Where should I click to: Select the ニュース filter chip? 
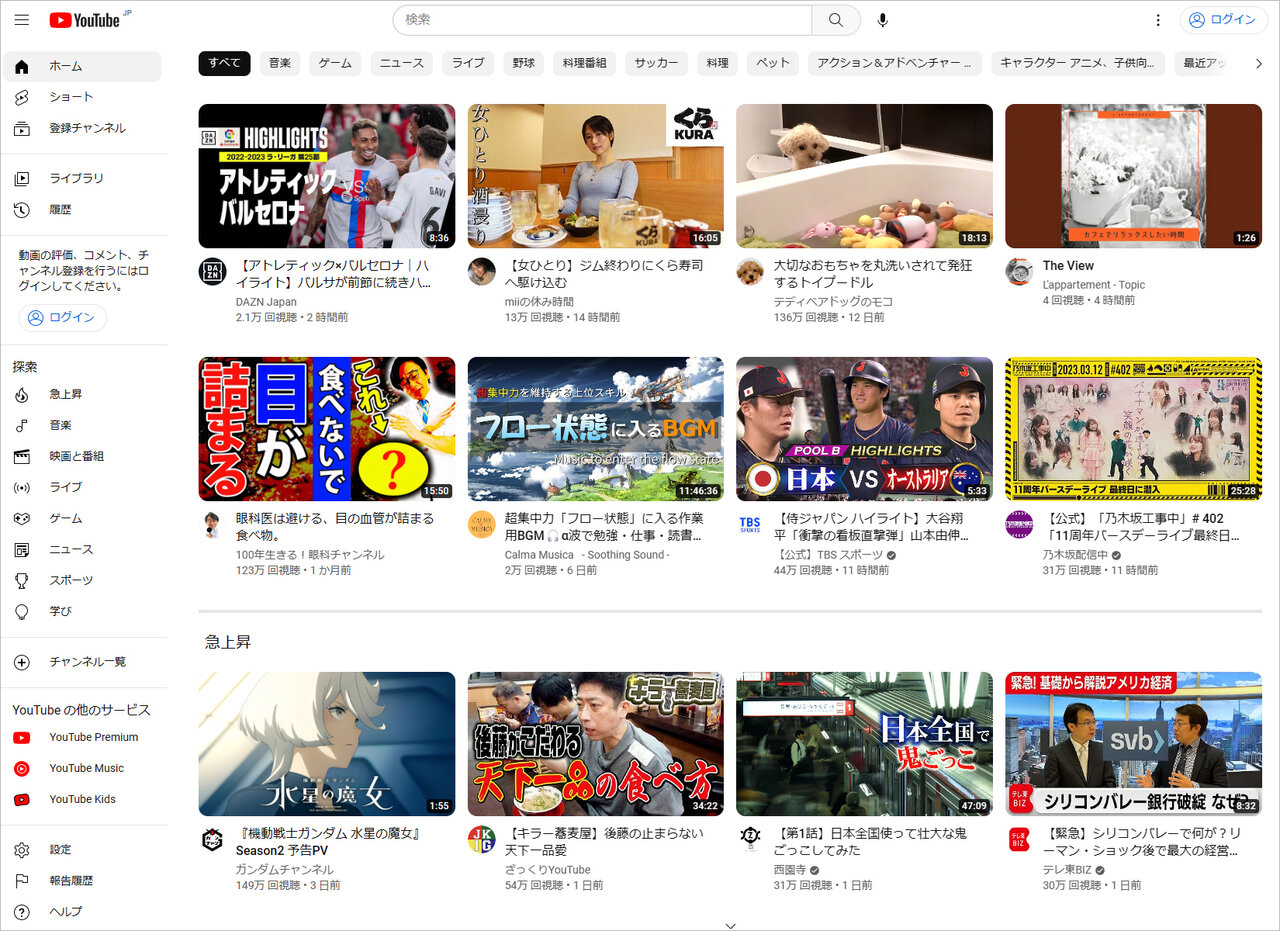coord(402,63)
